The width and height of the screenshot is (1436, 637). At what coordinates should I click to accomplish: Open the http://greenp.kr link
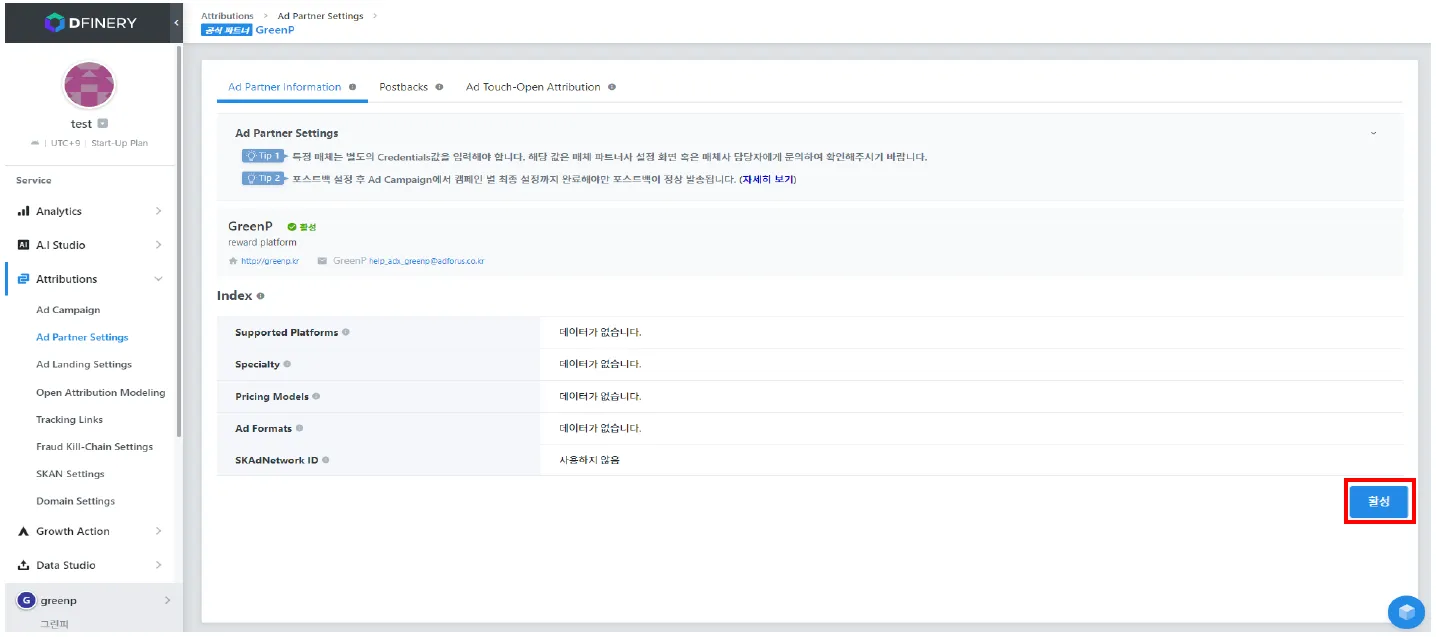pyautogui.click(x=270, y=261)
